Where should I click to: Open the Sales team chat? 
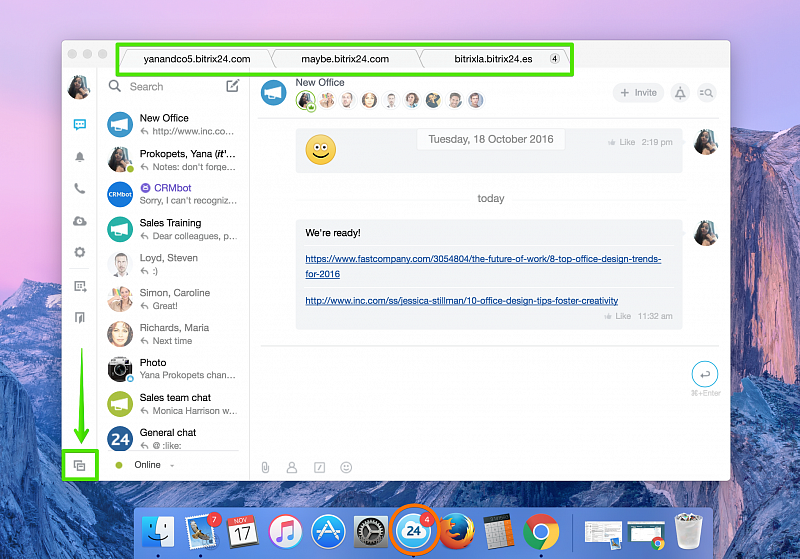tap(173, 404)
